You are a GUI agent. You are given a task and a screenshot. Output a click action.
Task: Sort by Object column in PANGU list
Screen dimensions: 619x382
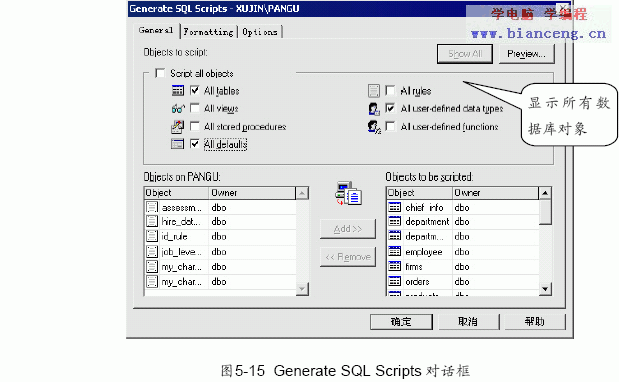(176, 193)
